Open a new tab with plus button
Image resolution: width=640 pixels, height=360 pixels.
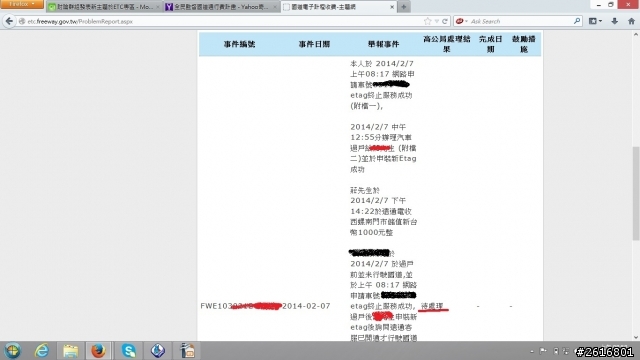click(x=404, y=7)
